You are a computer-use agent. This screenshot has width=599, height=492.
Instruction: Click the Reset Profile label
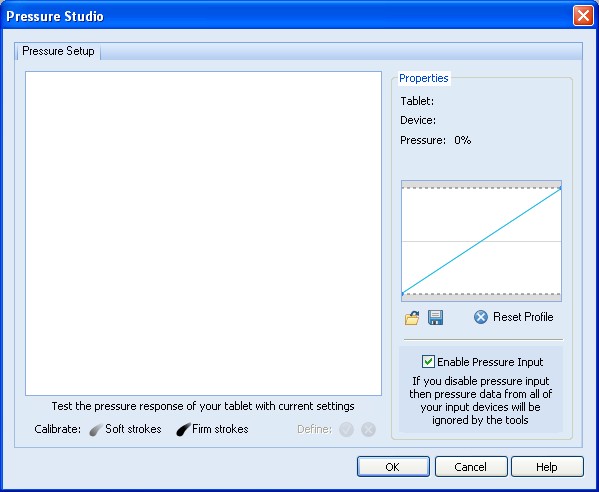pyautogui.click(x=523, y=317)
